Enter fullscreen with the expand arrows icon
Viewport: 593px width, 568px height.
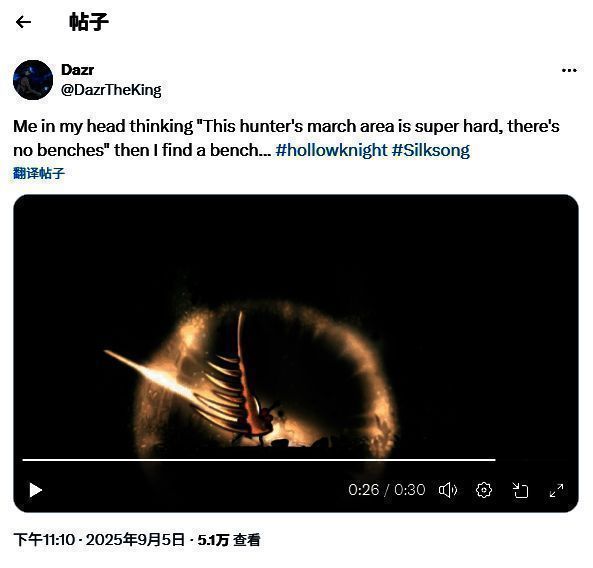tap(556, 490)
